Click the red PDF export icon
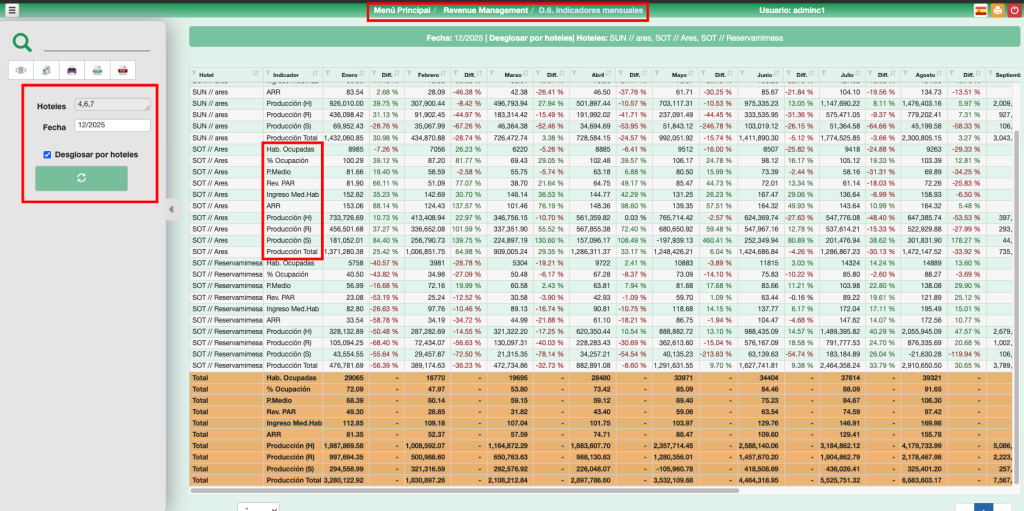The width and height of the screenshot is (1024, 511). point(122,70)
